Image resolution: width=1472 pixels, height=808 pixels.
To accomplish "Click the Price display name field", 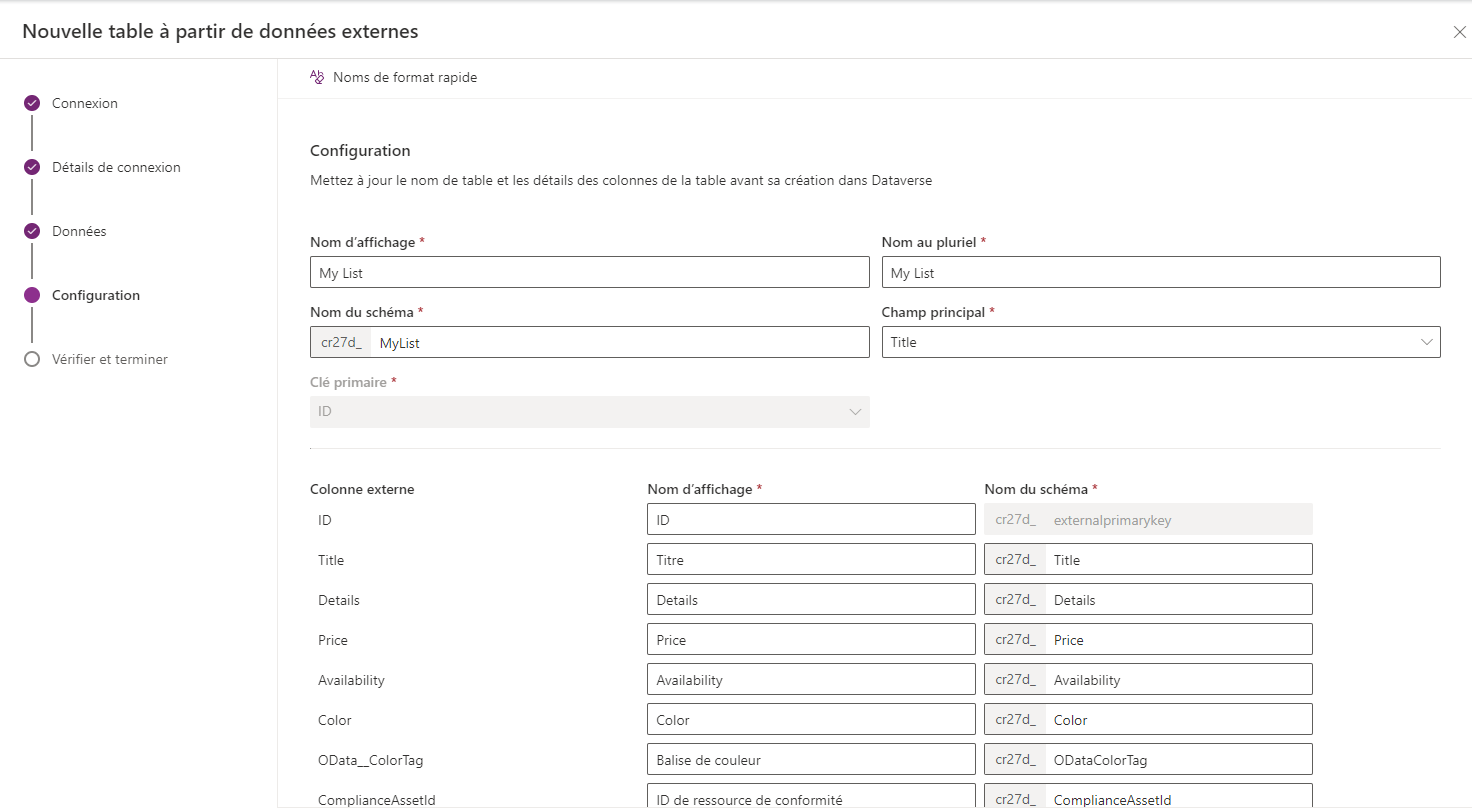I will click(811, 639).
